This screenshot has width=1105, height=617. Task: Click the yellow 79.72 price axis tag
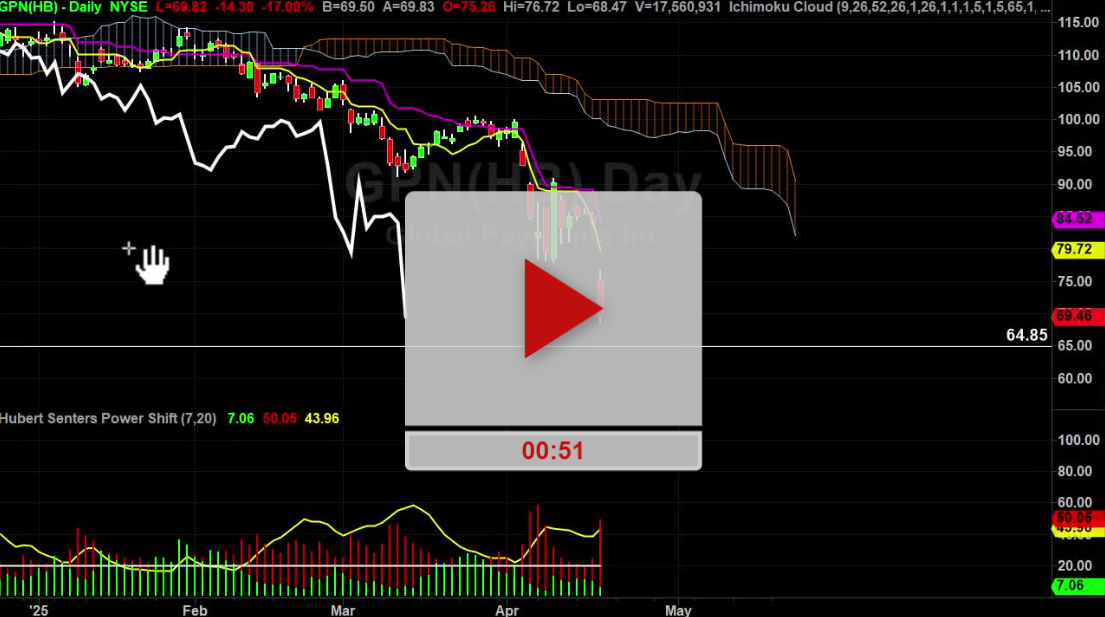(1077, 249)
